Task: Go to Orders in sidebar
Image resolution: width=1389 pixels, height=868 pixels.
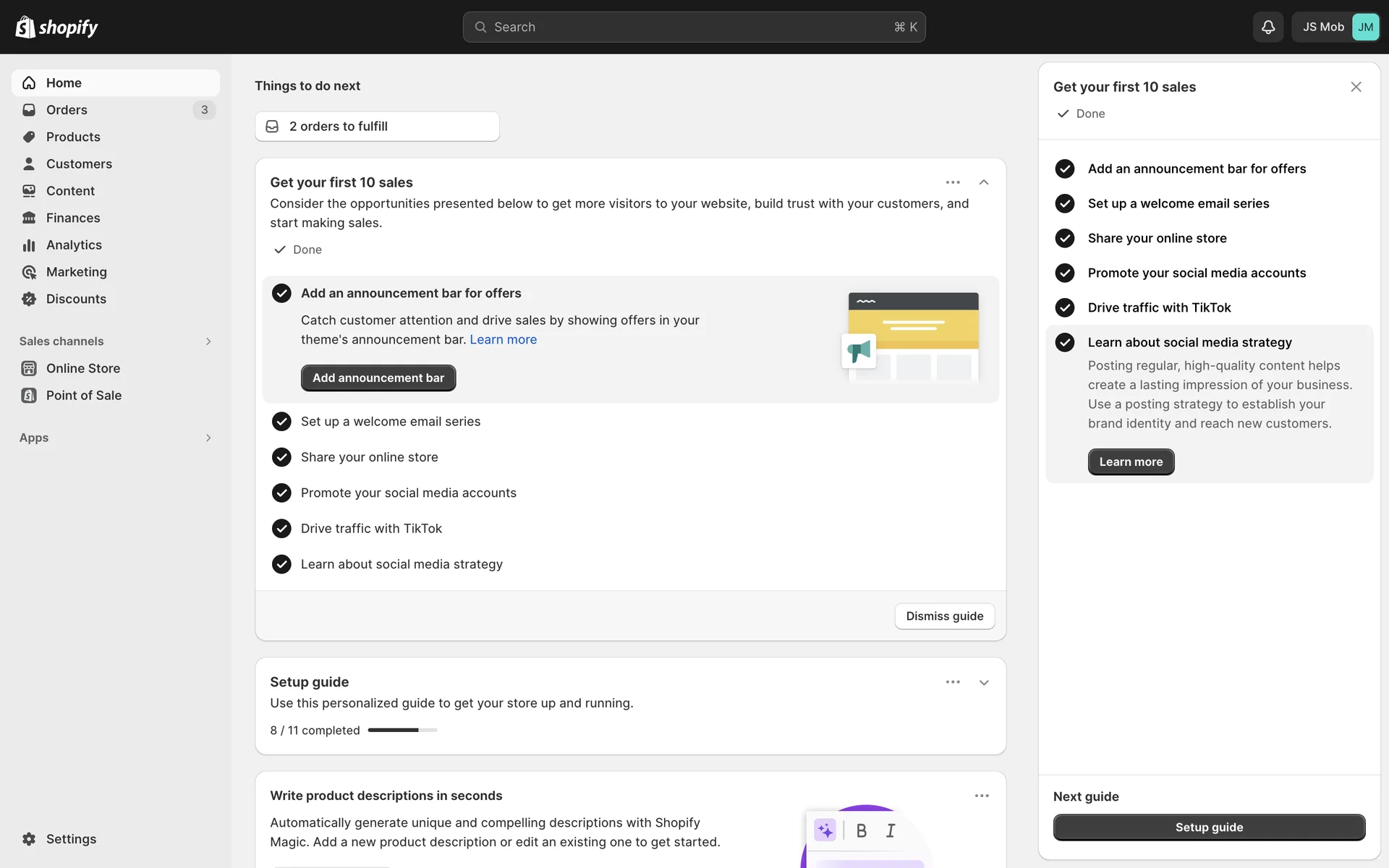Action: 67,110
